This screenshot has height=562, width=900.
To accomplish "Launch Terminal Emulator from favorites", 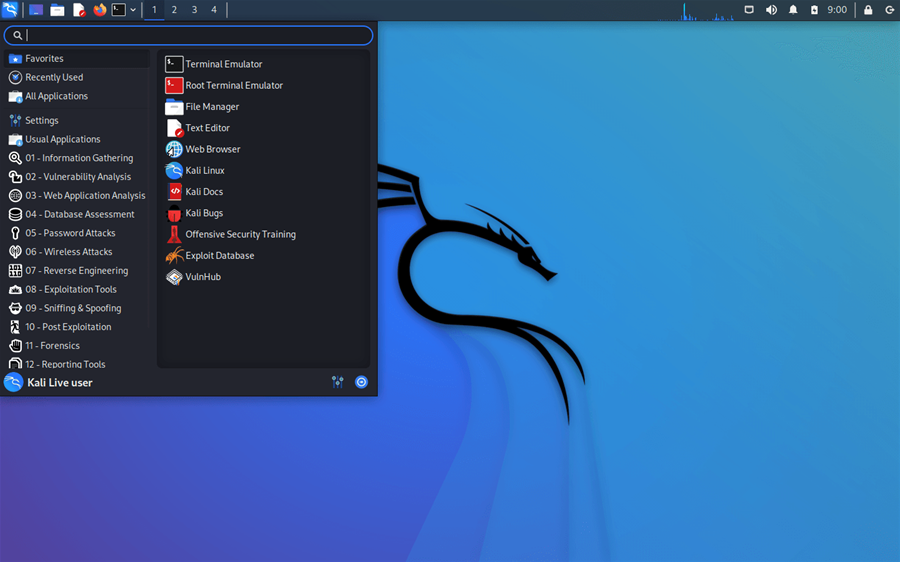I will click(x=263, y=64).
